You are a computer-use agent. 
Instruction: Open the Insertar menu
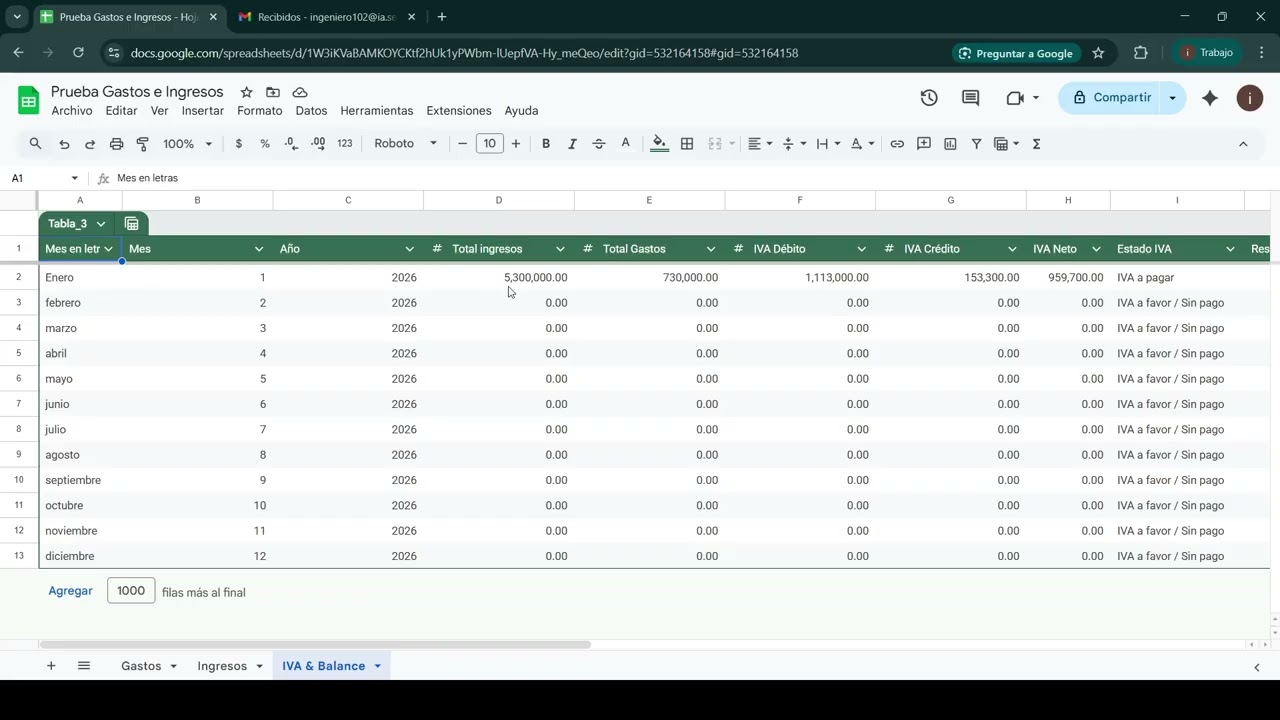click(203, 111)
